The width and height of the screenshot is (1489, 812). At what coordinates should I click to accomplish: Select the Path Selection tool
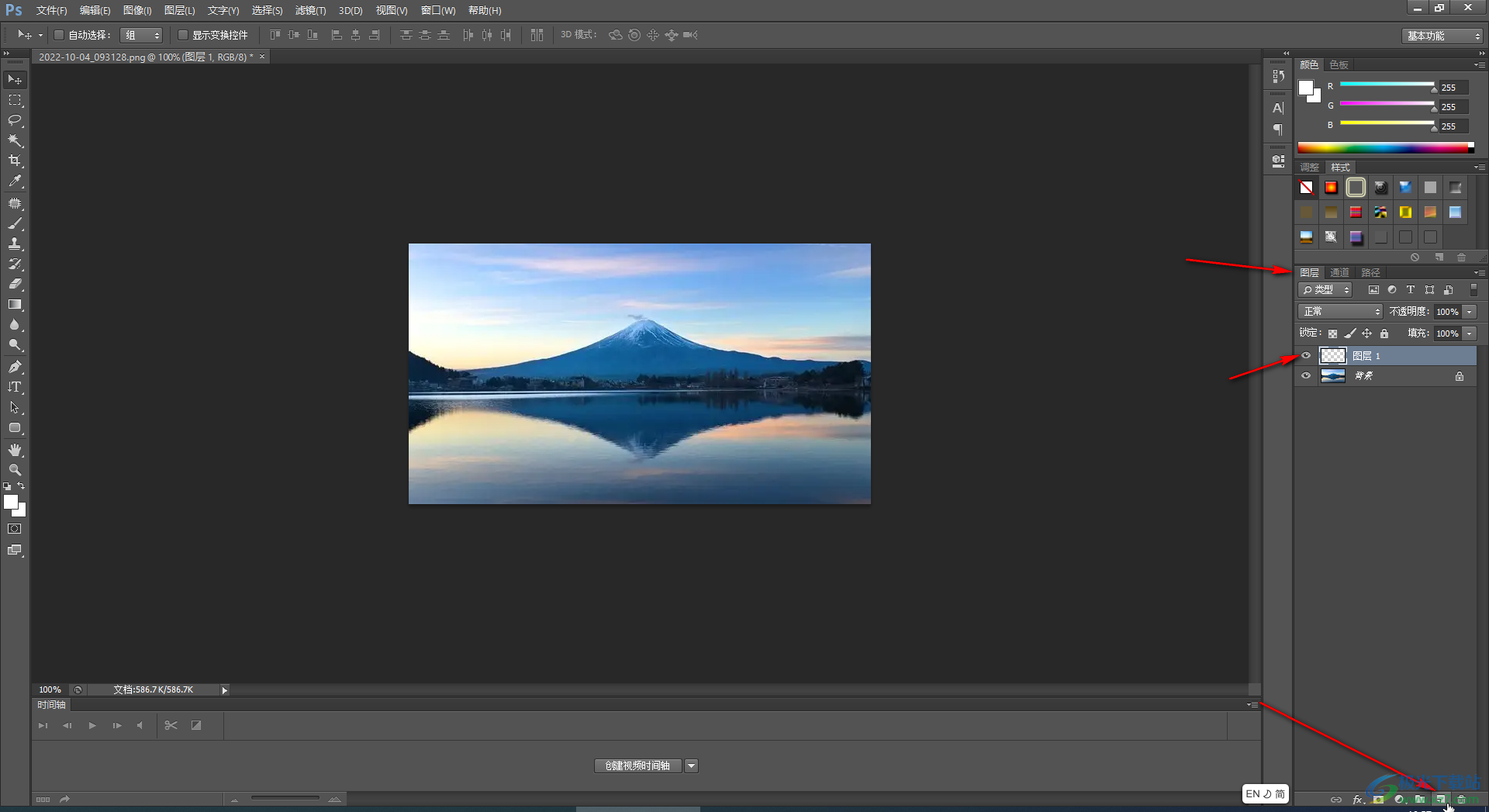coord(15,407)
